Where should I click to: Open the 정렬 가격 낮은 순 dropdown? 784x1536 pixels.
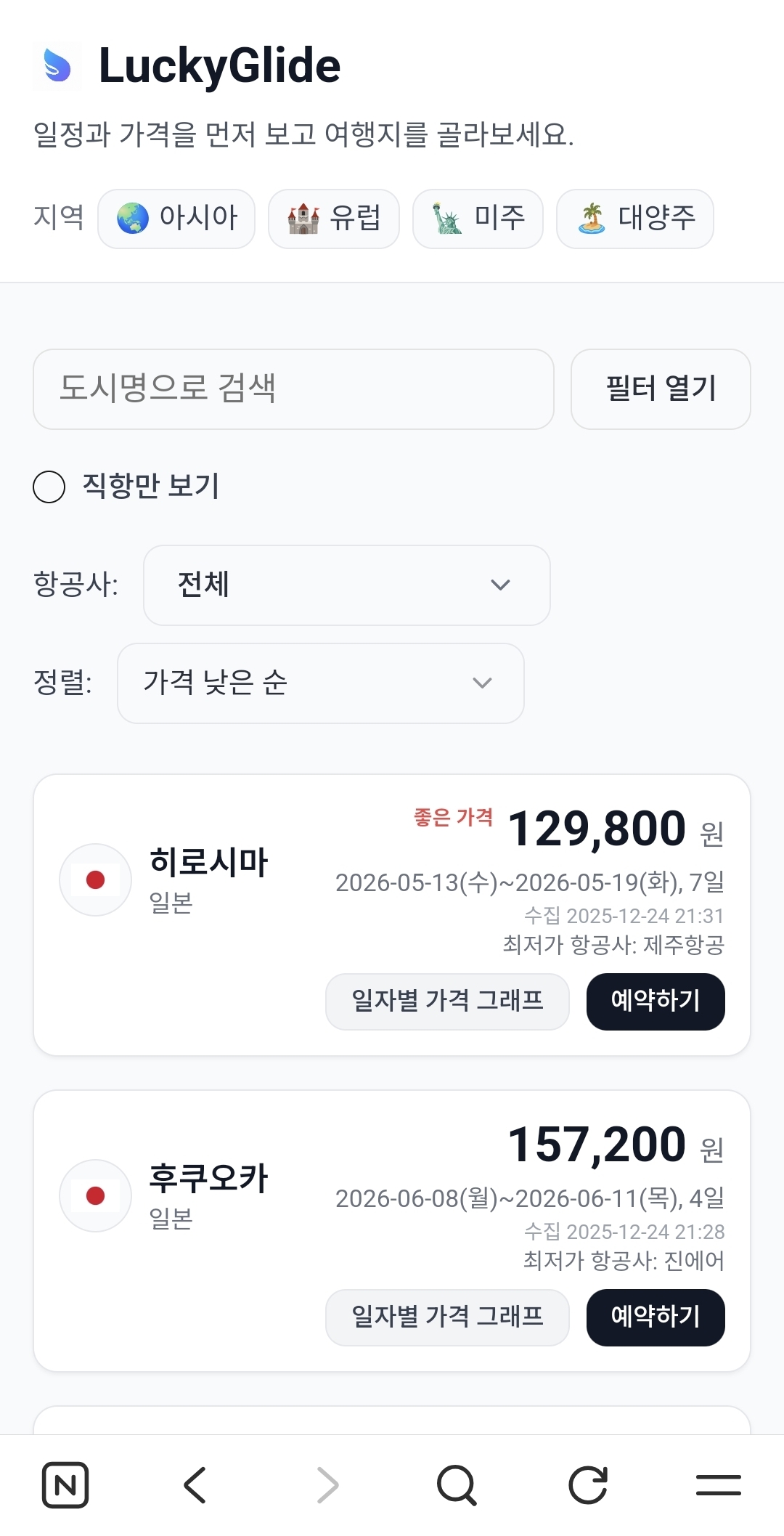pyautogui.click(x=320, y=683)
